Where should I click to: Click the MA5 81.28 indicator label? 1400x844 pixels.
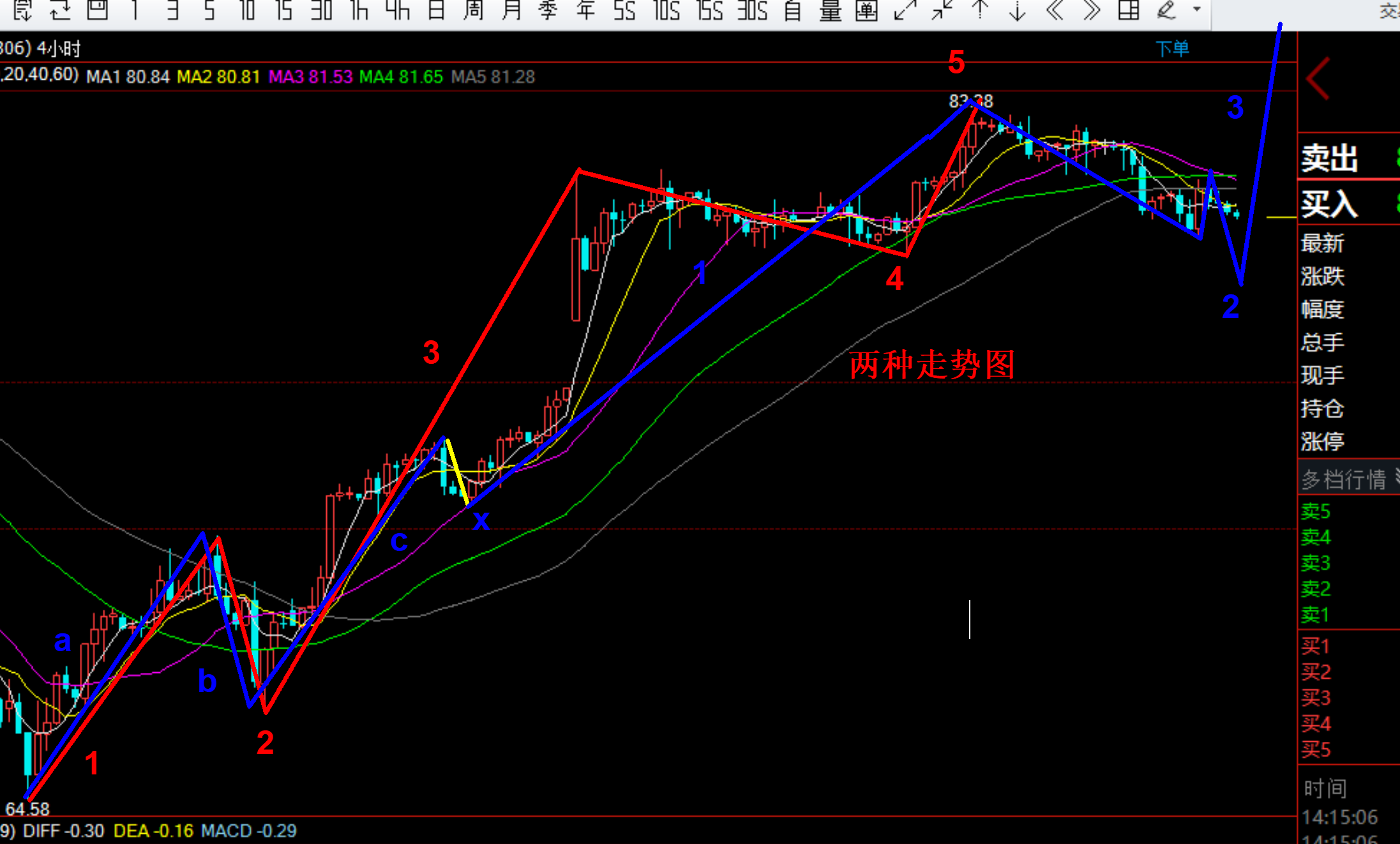point(493,77)
